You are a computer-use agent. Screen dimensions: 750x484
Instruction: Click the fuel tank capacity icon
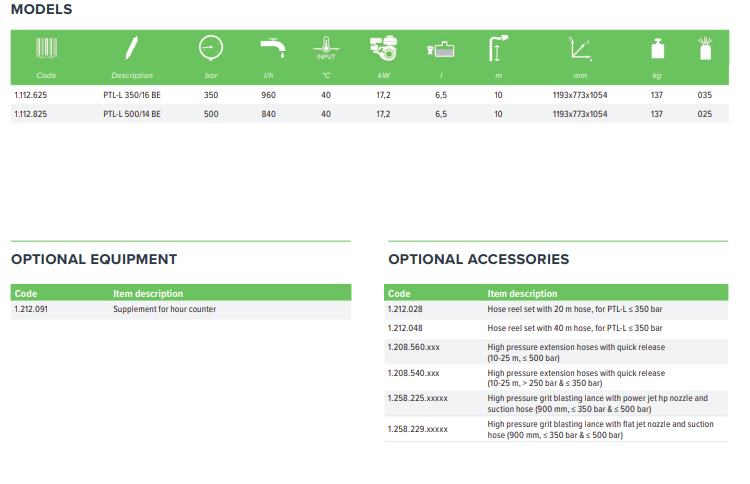(441, 48)
